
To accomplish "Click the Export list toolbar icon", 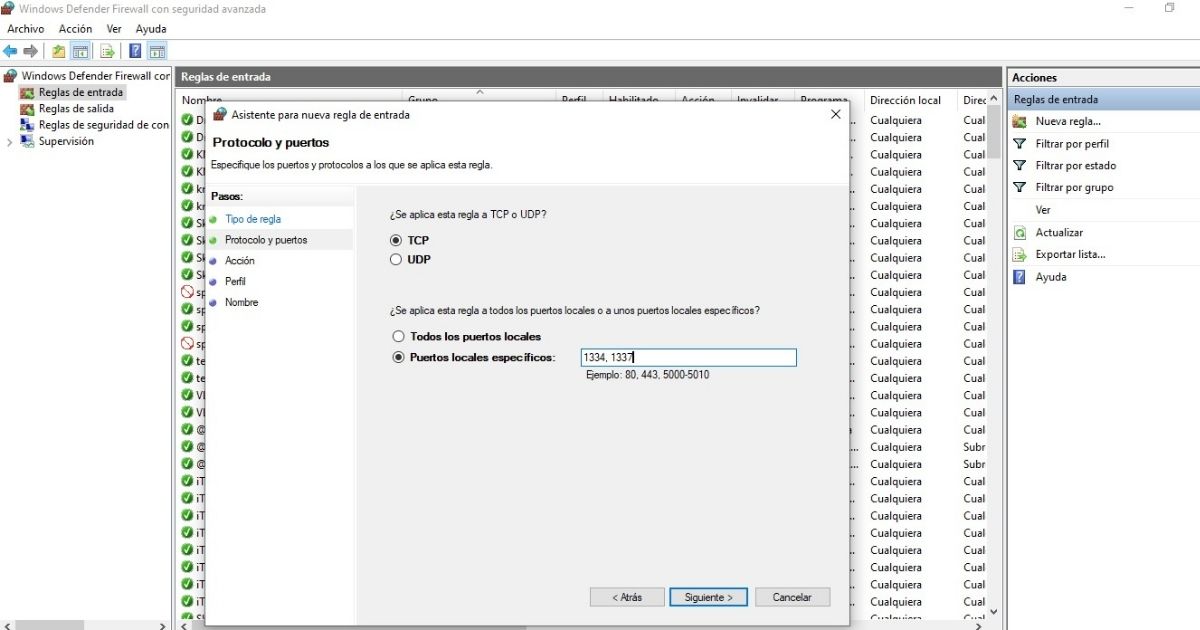I will tap(106, 51).
